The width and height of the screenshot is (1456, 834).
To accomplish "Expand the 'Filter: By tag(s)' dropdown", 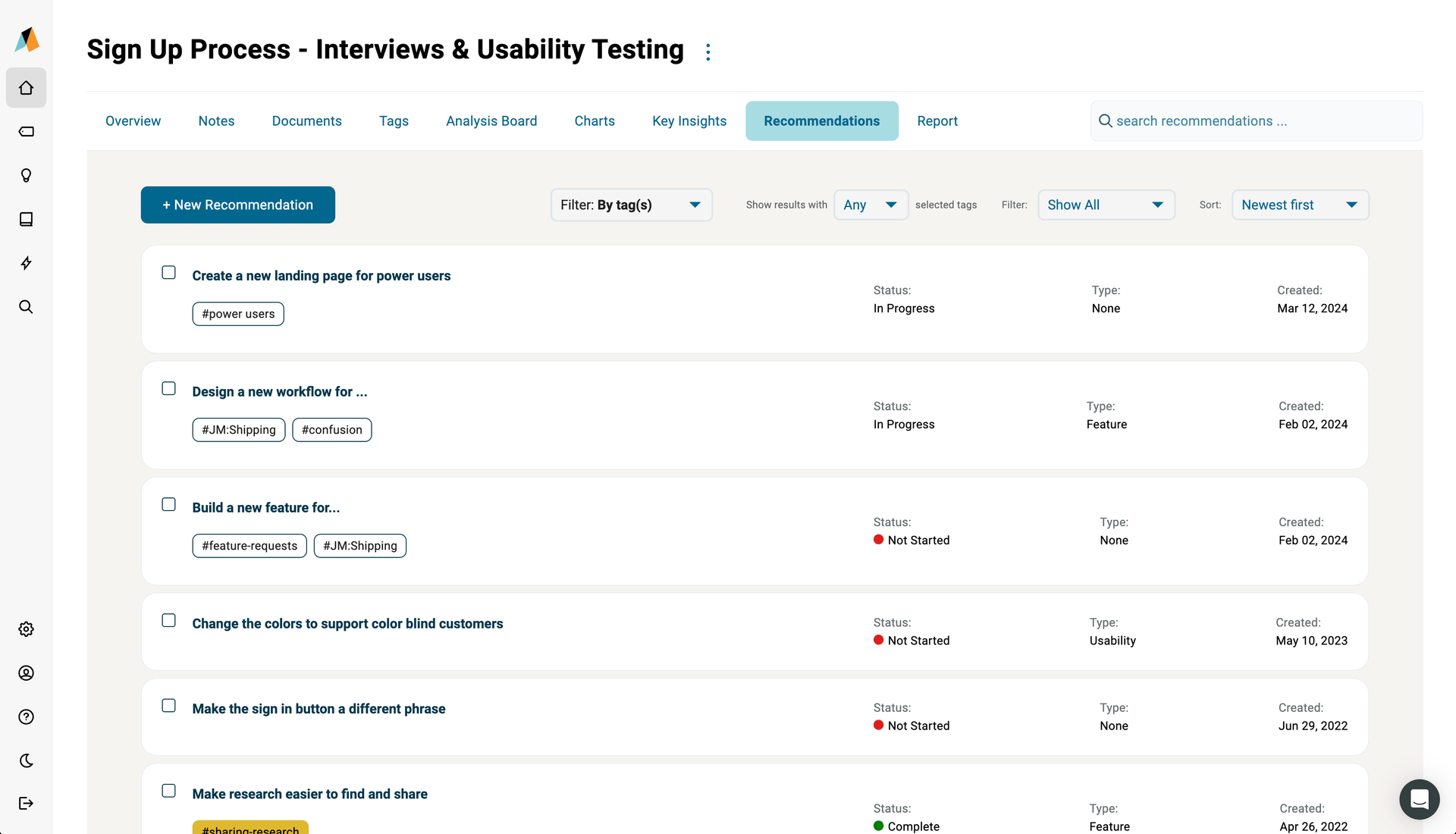I will (x=630, y=204).
